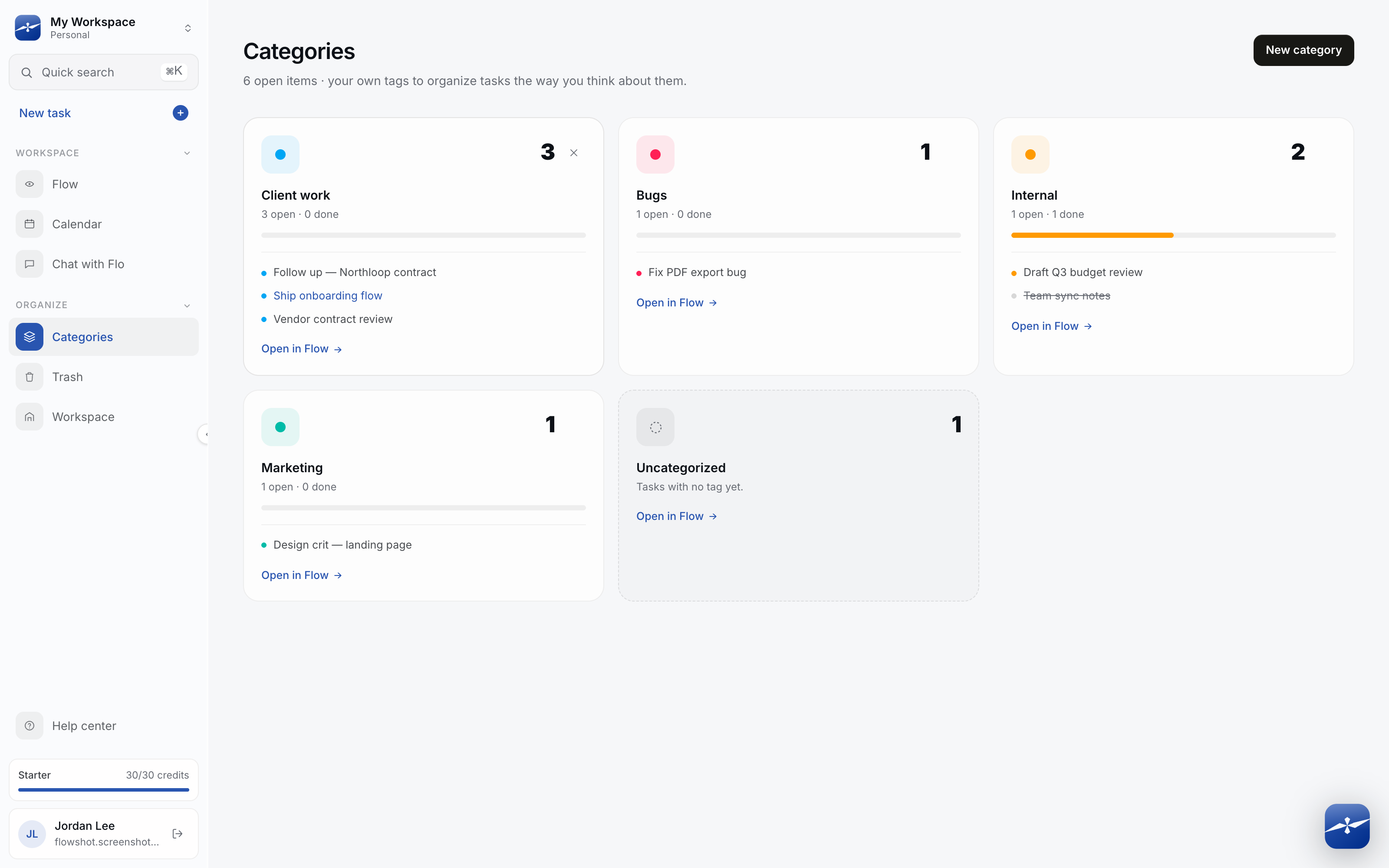Viewport: 1389px width, 868px height.
Task: Collapse the WORKSPACE section chevron
Action: coord(187,153)
